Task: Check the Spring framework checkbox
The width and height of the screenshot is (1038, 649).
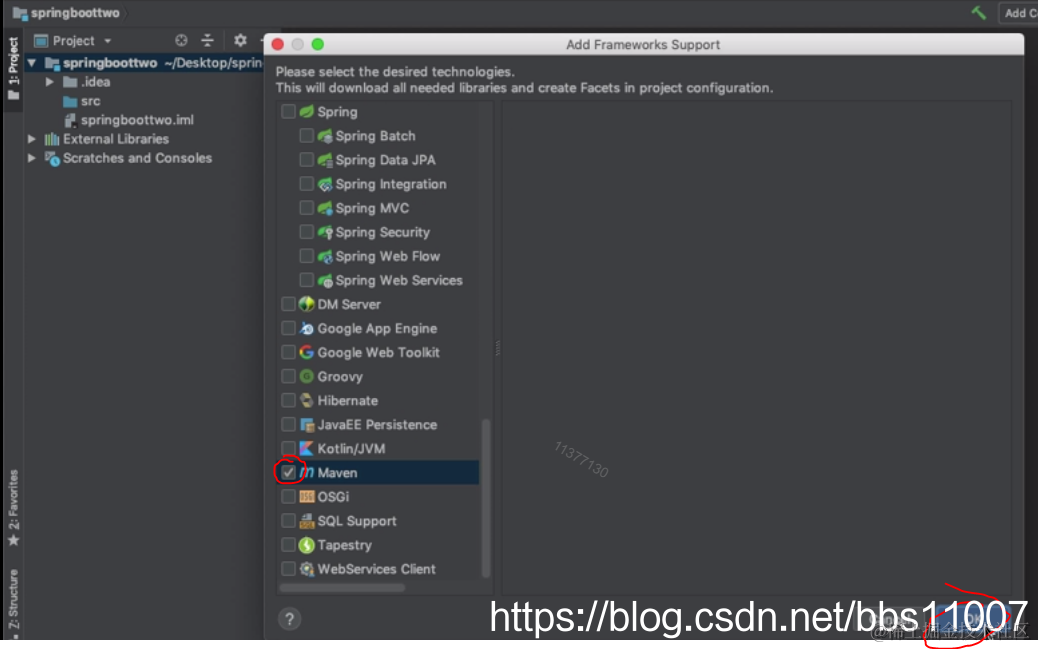Action: pos(289,111)
